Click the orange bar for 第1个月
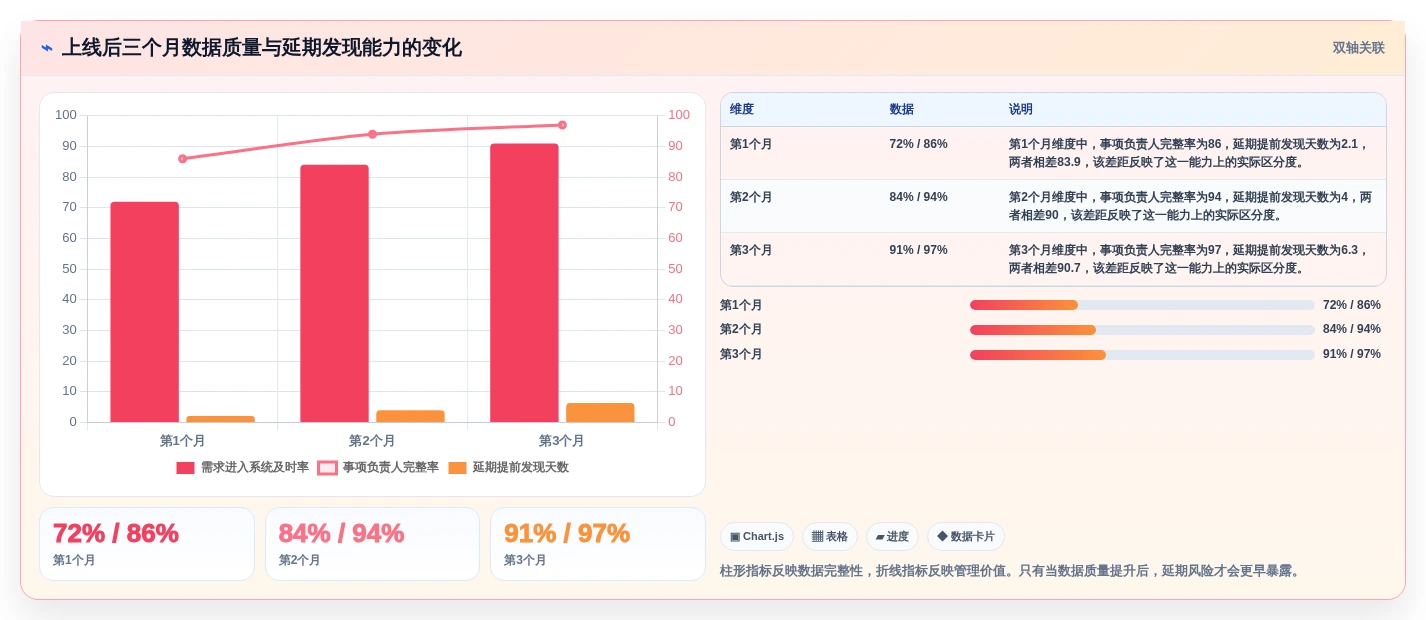The image size is (1426, 620). [x=220, y=419]
